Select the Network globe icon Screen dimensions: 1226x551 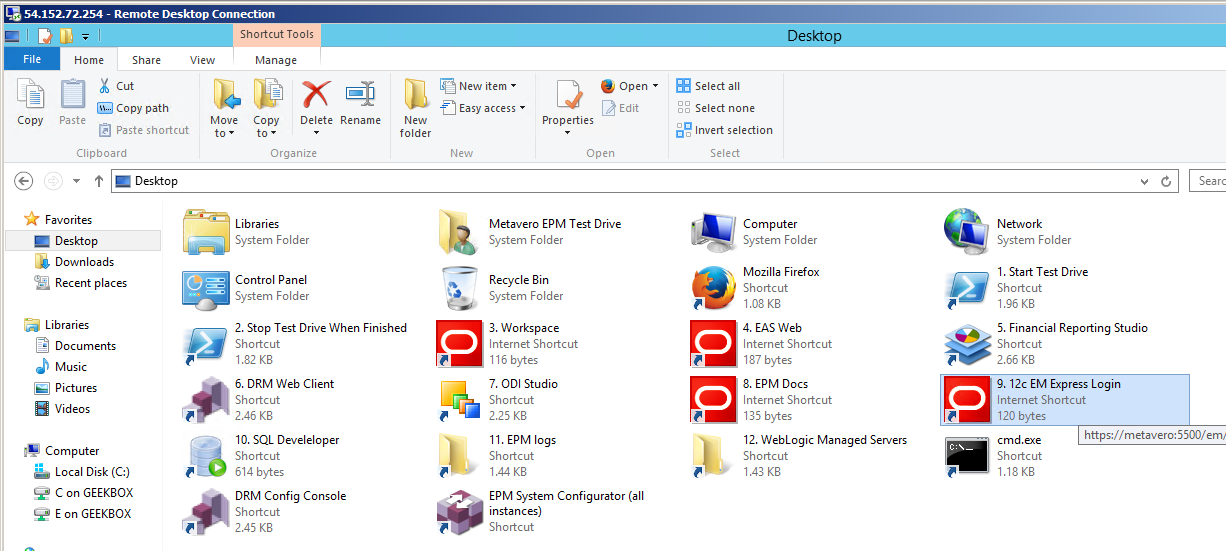(968, 232)
